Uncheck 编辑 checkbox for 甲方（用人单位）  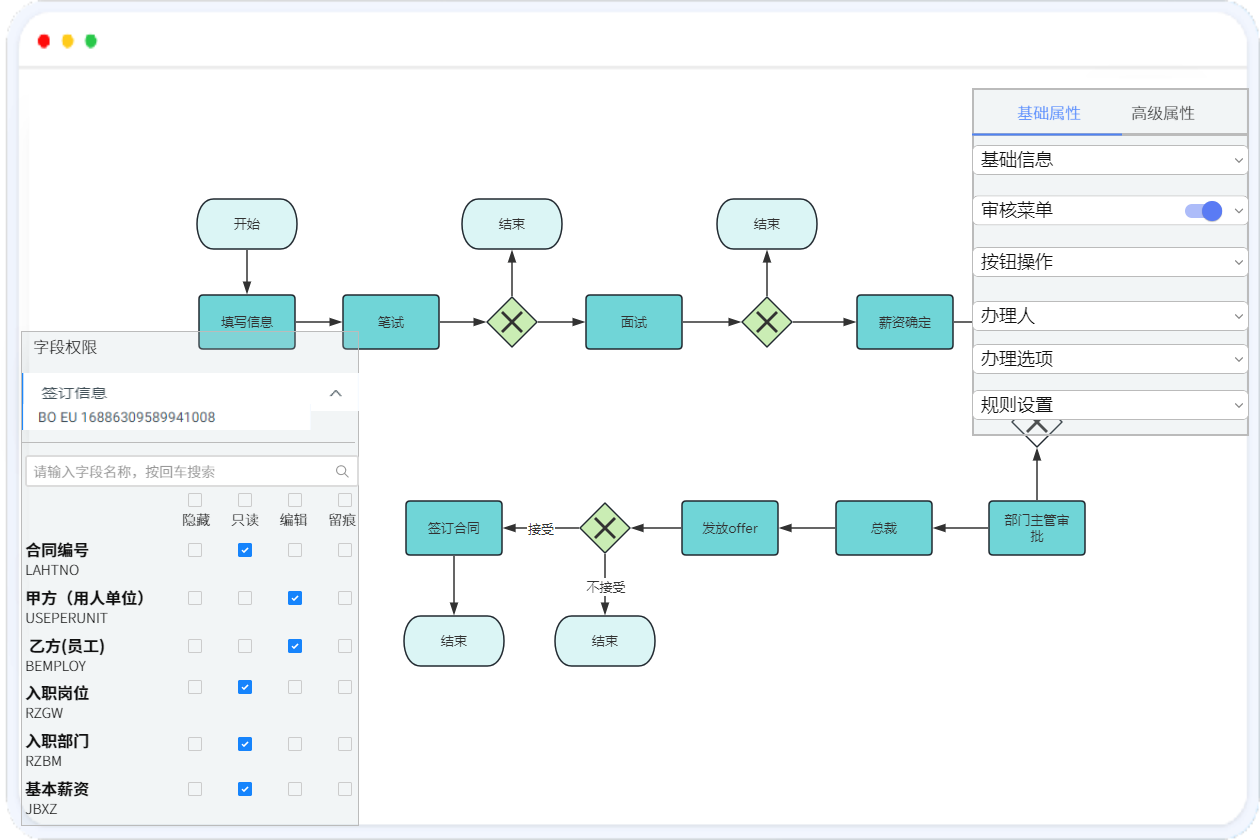tap(295, 598)
